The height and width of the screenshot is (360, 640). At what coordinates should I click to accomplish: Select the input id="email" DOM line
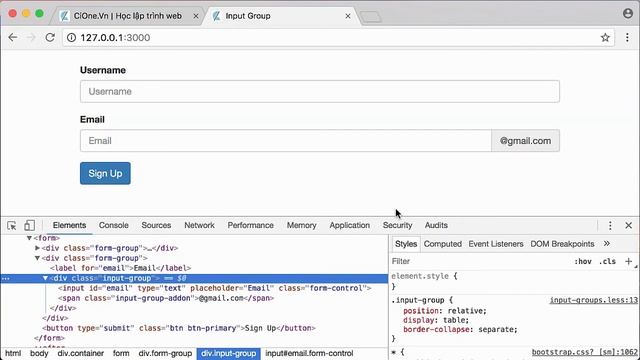[x=215, y=288]
